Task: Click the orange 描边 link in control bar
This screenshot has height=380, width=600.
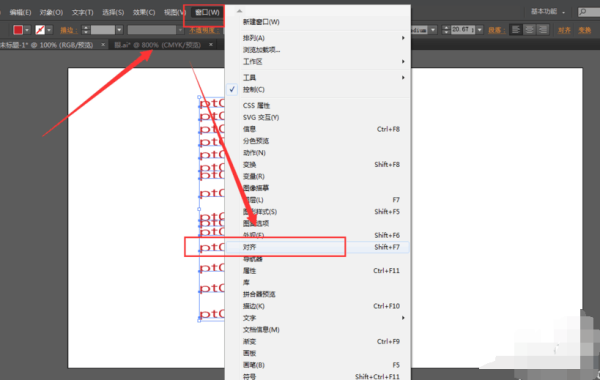Action: pyautogui.click(x=69, y=30)
